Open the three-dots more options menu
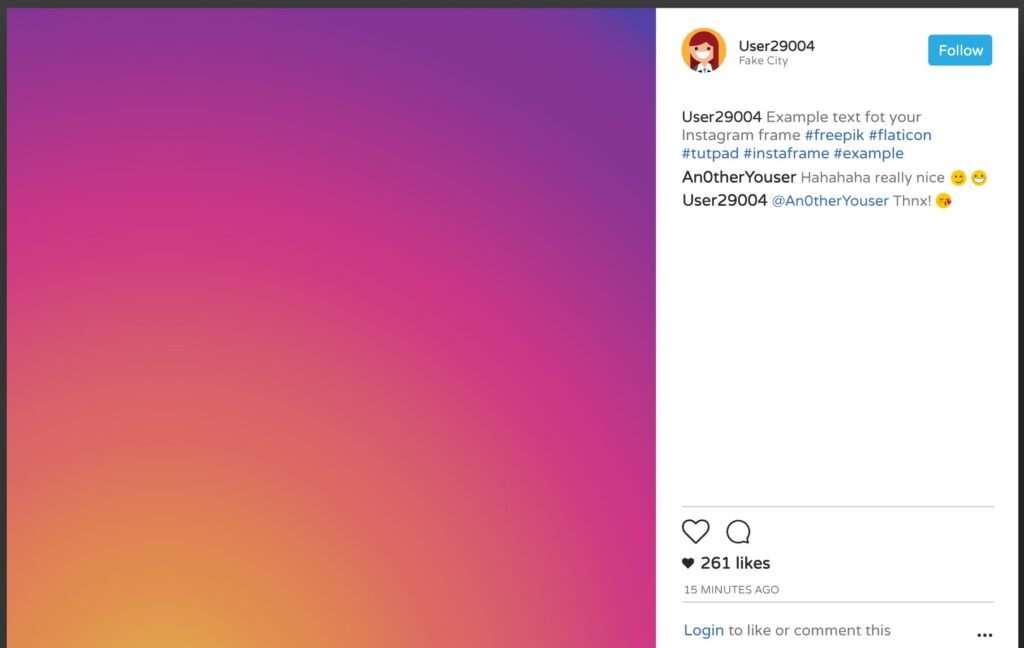1024x648 pixels. click(x=984, y=634)
